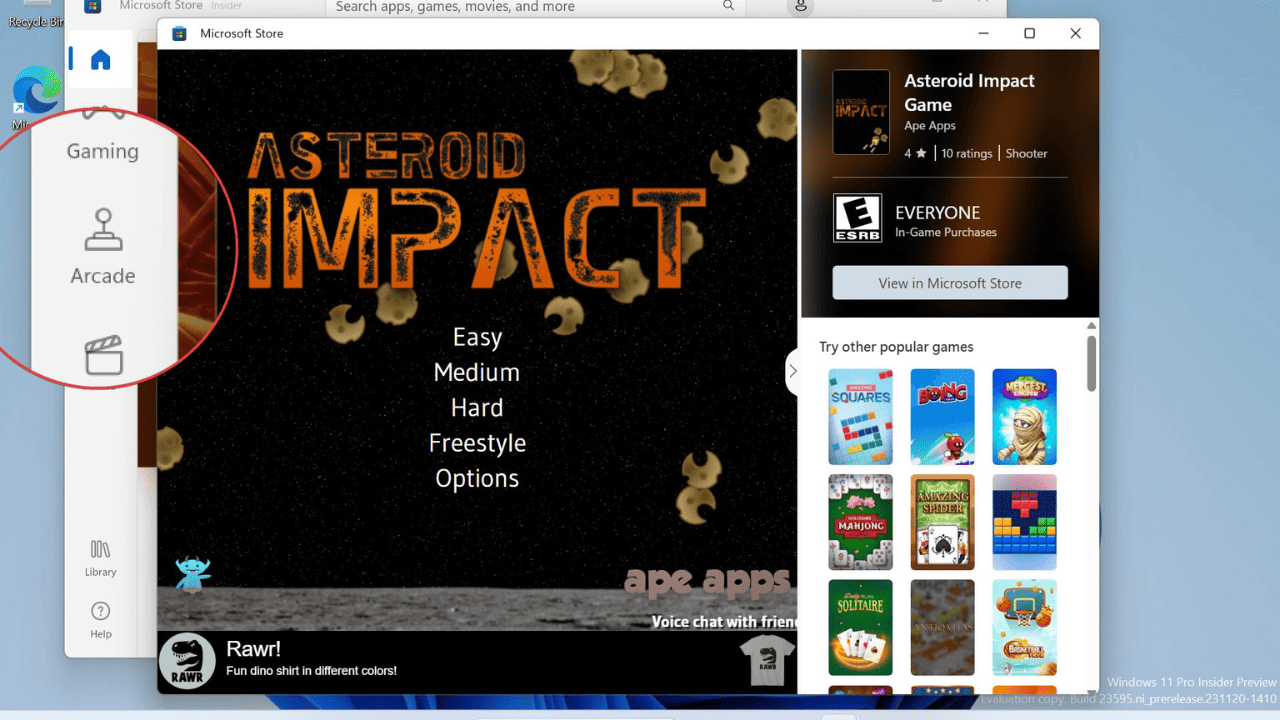The width and height of the screenshot is (1280, 720).
Task: Click the Microsoft Store icon in popup title bar
Action: 179,33
